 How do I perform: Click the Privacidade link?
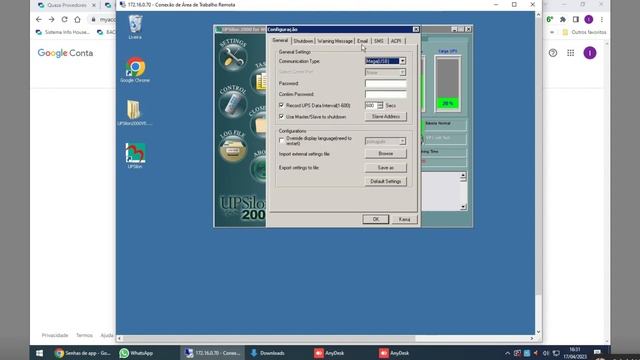[x=55, y=335]
